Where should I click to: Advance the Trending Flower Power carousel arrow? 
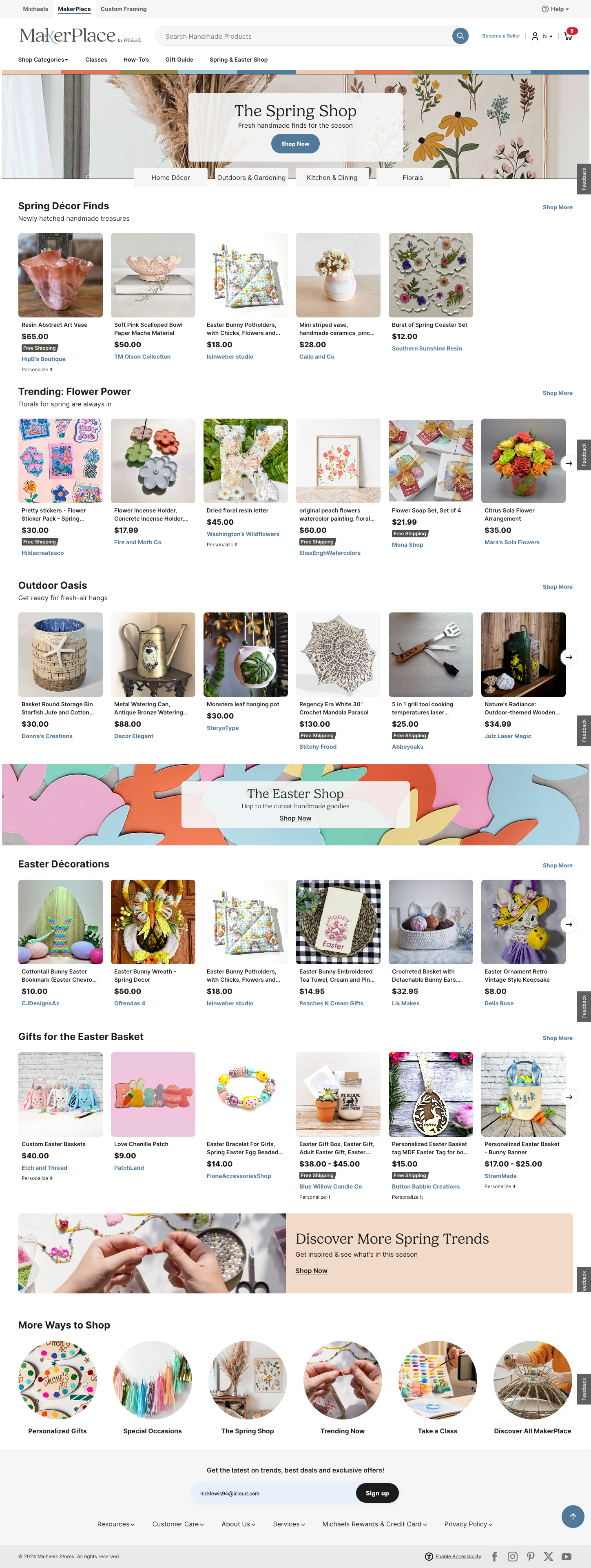pyautogui.click(x=569, y=463)
